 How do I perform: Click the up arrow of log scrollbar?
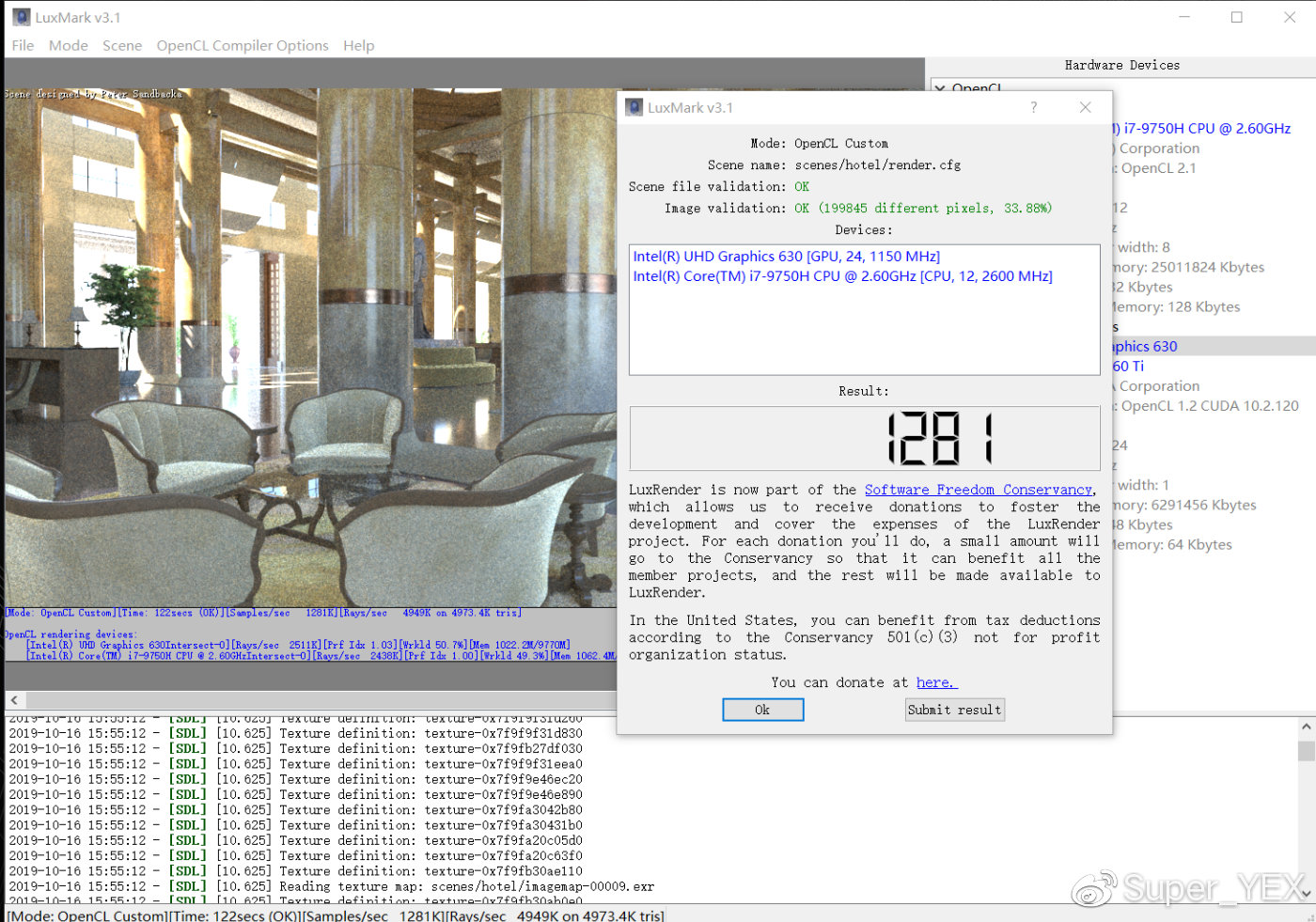tap(1306, 727)
